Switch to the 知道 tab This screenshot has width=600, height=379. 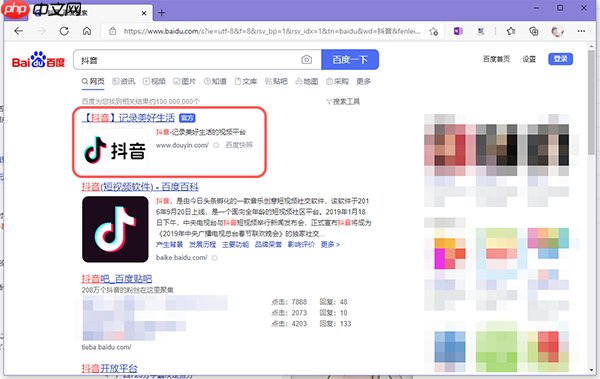(215, 82)
